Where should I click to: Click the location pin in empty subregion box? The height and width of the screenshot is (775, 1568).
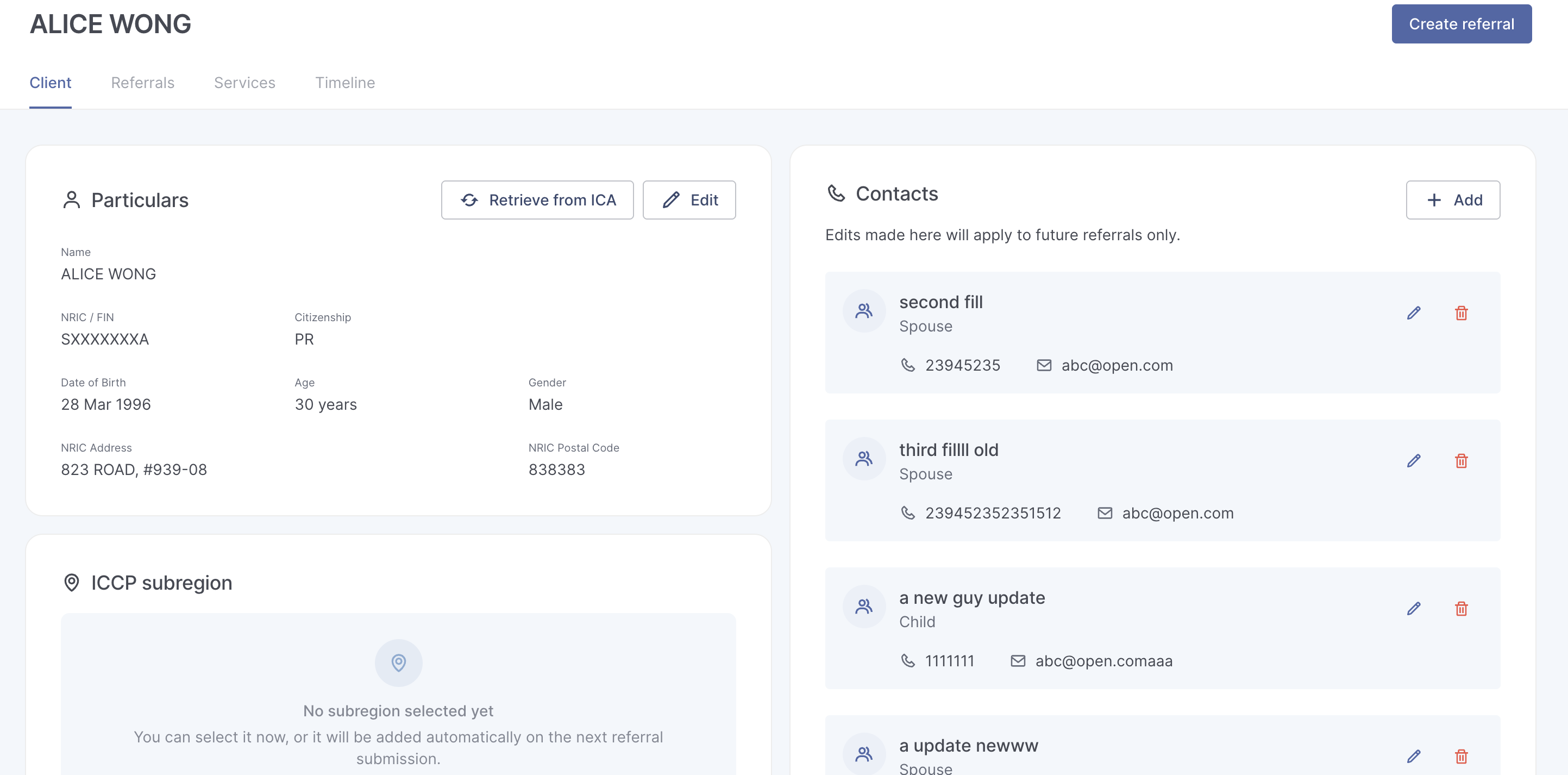(399, 662)
